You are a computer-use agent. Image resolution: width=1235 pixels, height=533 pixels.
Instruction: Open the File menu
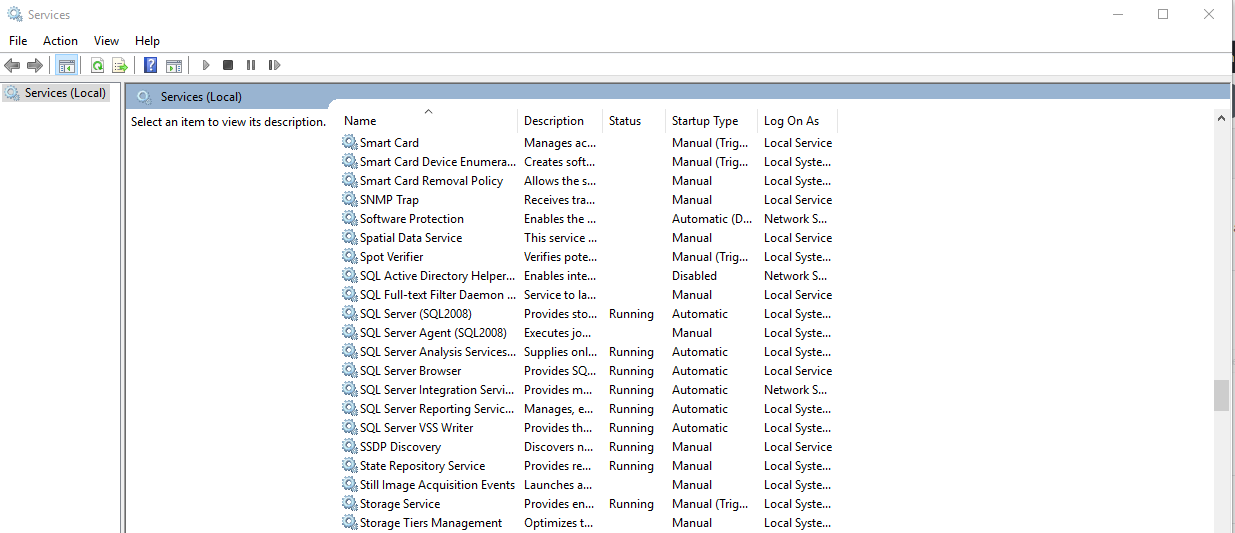point(18,41)
